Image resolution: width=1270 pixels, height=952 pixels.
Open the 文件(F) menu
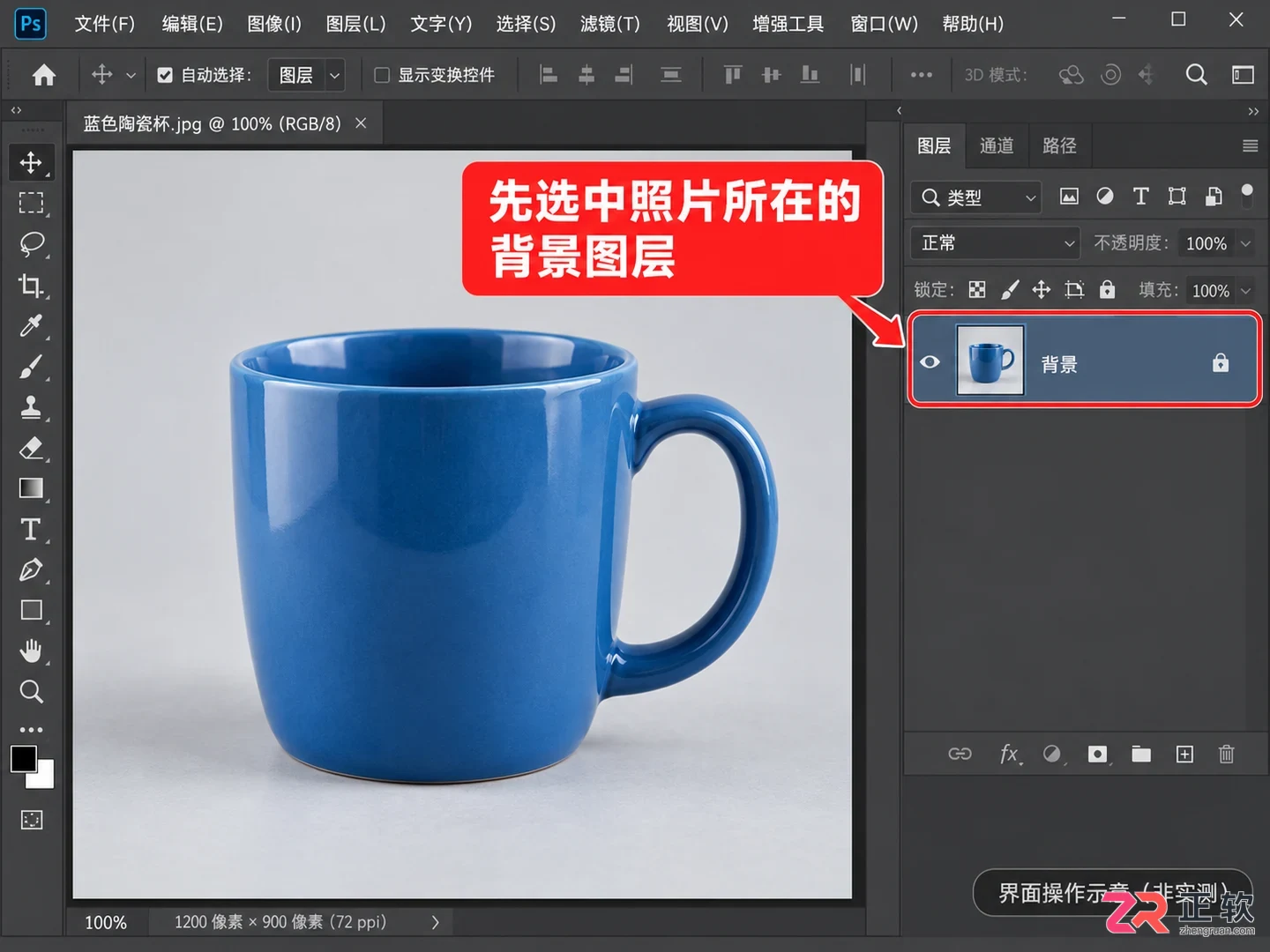pos(105,24)
